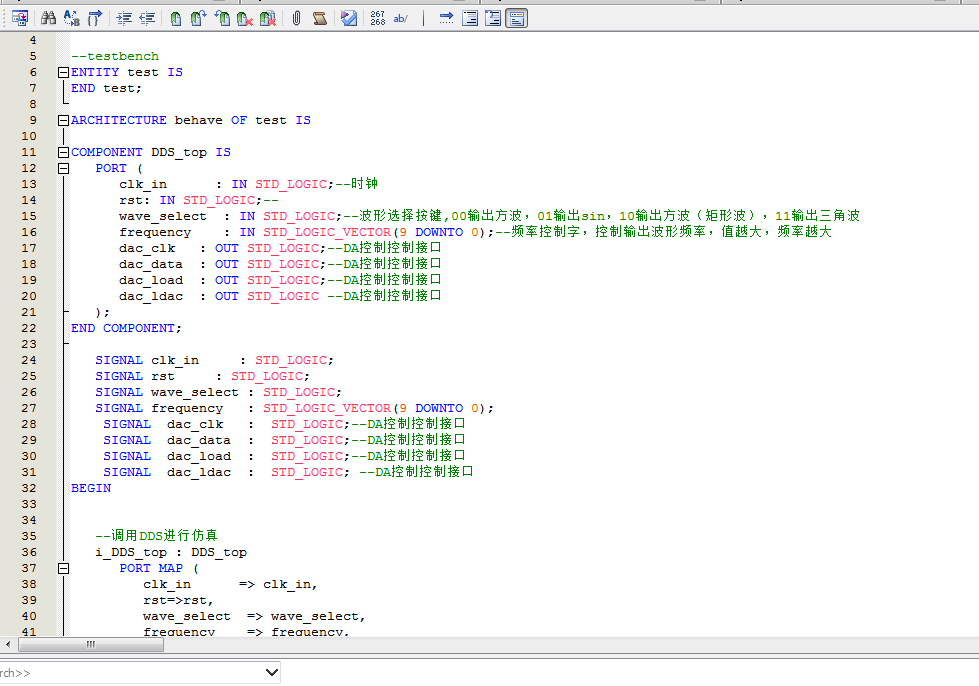This screenshot has height=686, width=979.
Task: Click the analyze current file checkmark icon
Action: pyautogui.click(x=348, y=18)
